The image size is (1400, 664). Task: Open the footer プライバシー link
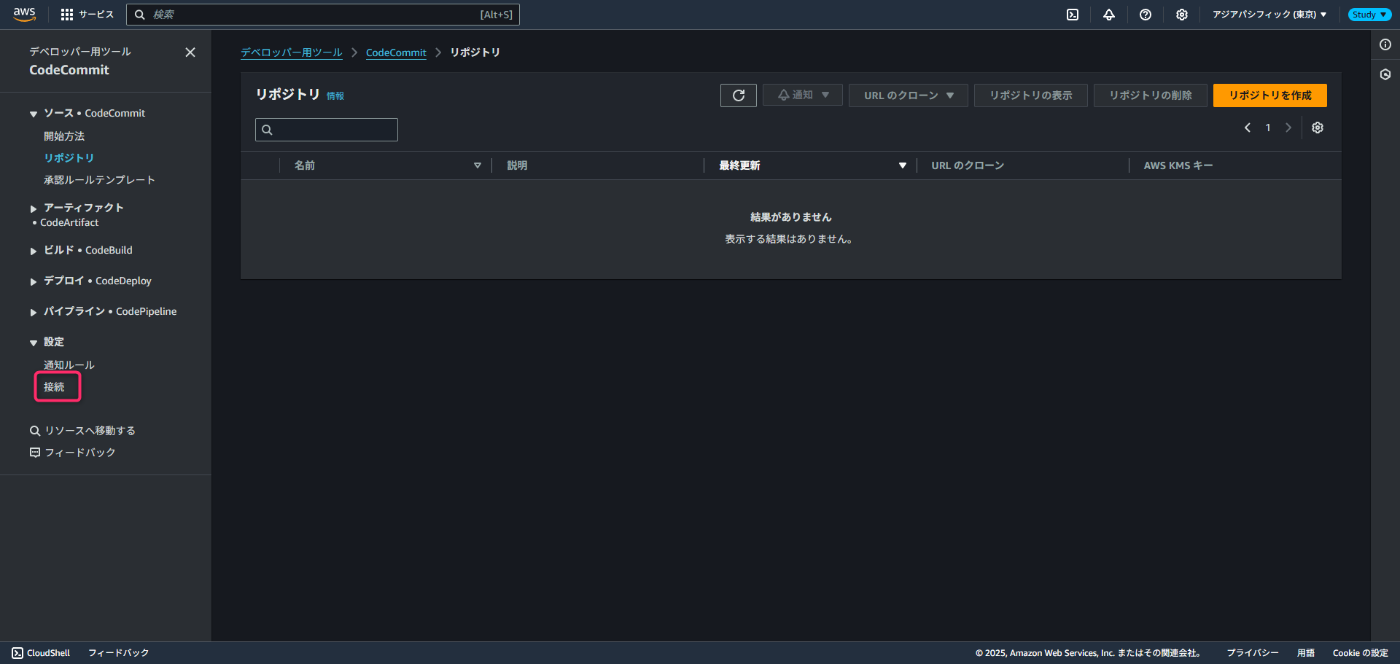pyautogui.click(x=1252, y=653)
